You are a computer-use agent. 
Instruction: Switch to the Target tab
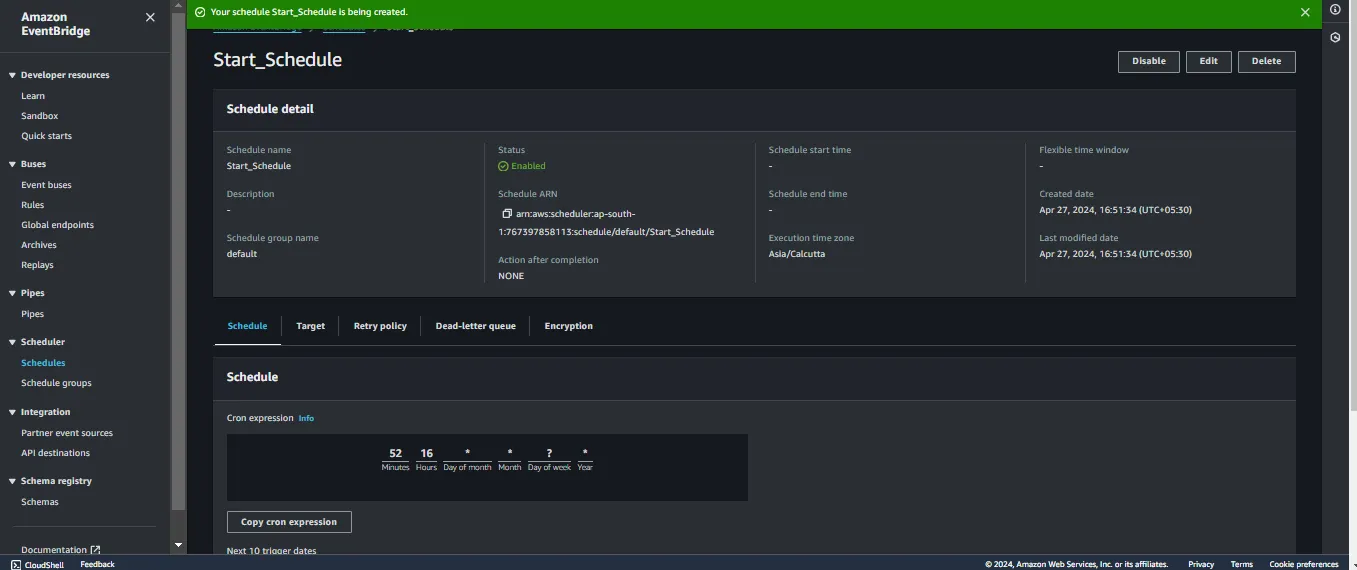[x=311, y=326]
